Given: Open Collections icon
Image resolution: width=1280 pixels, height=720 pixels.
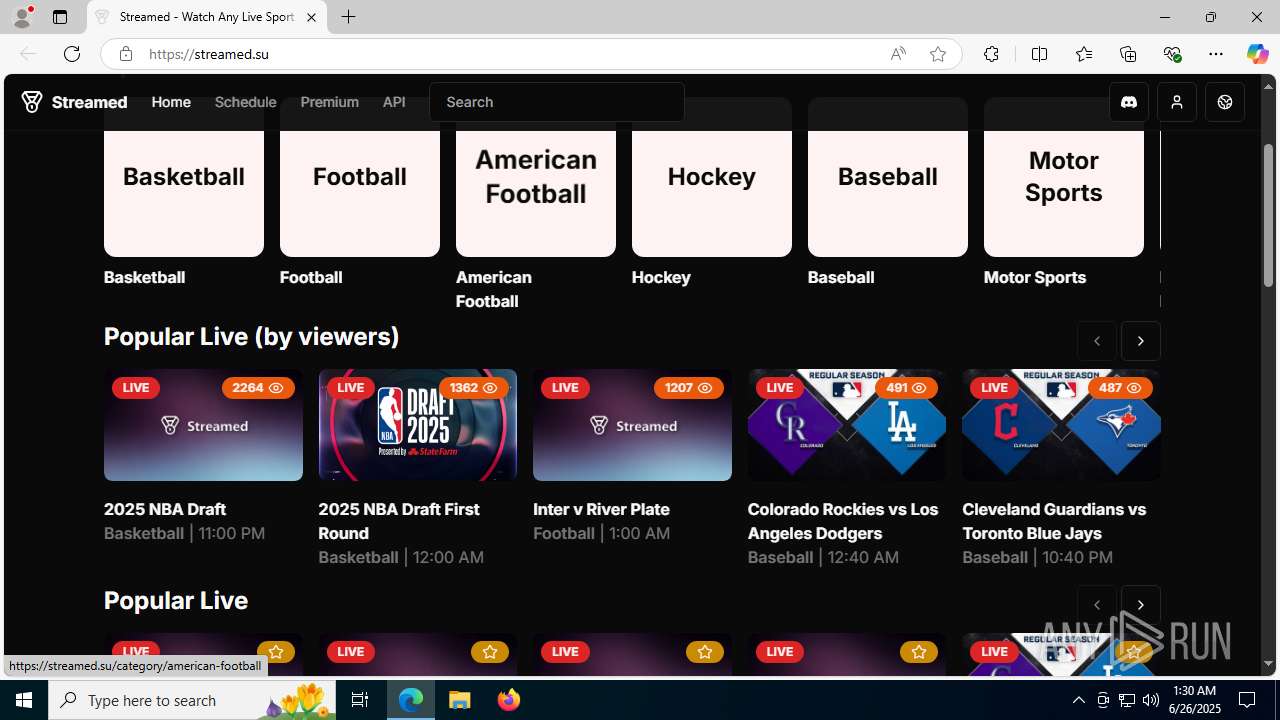Looking at the screenshot, I should [x=1128, y=54].
